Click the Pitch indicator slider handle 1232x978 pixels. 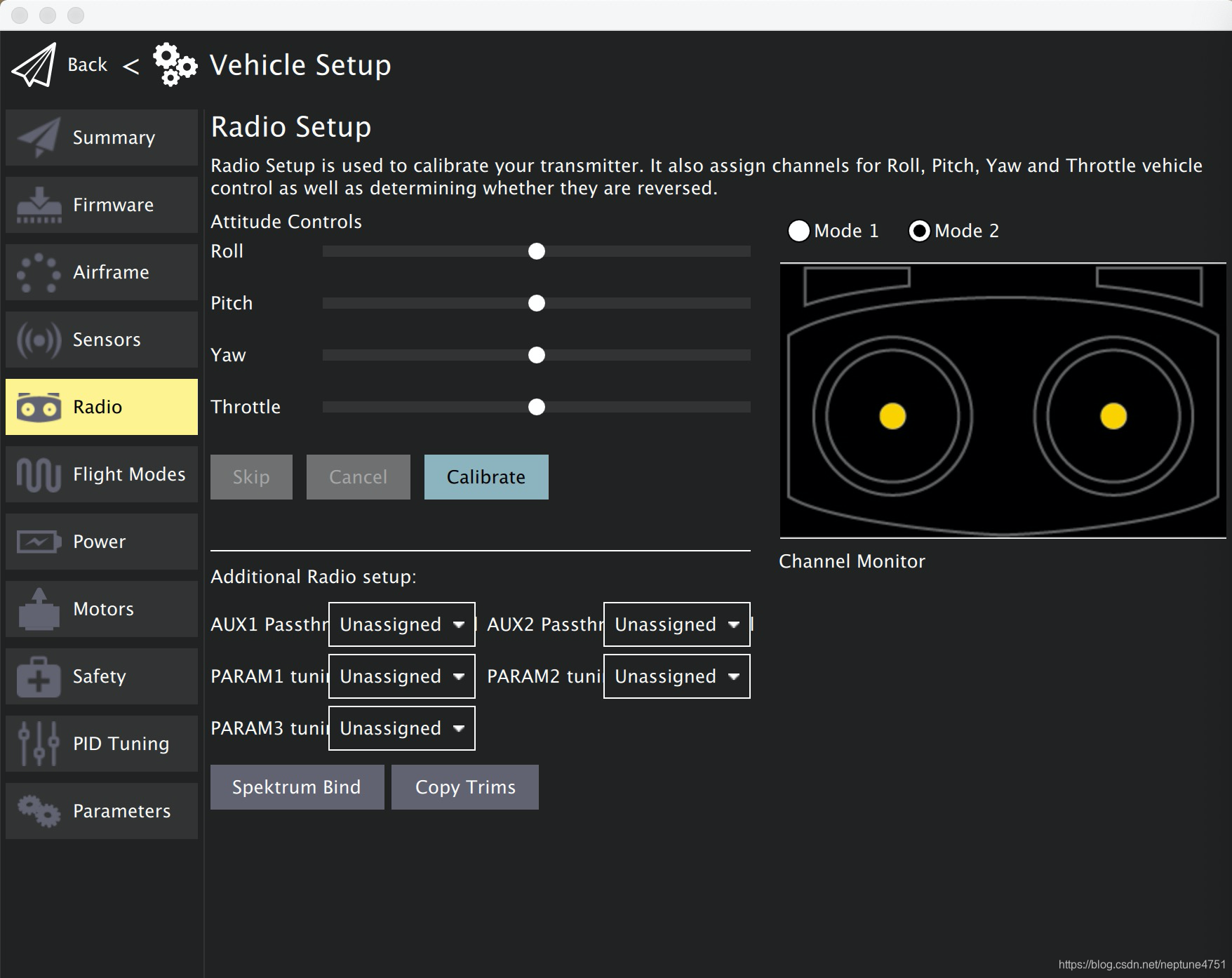click(537, 303)
